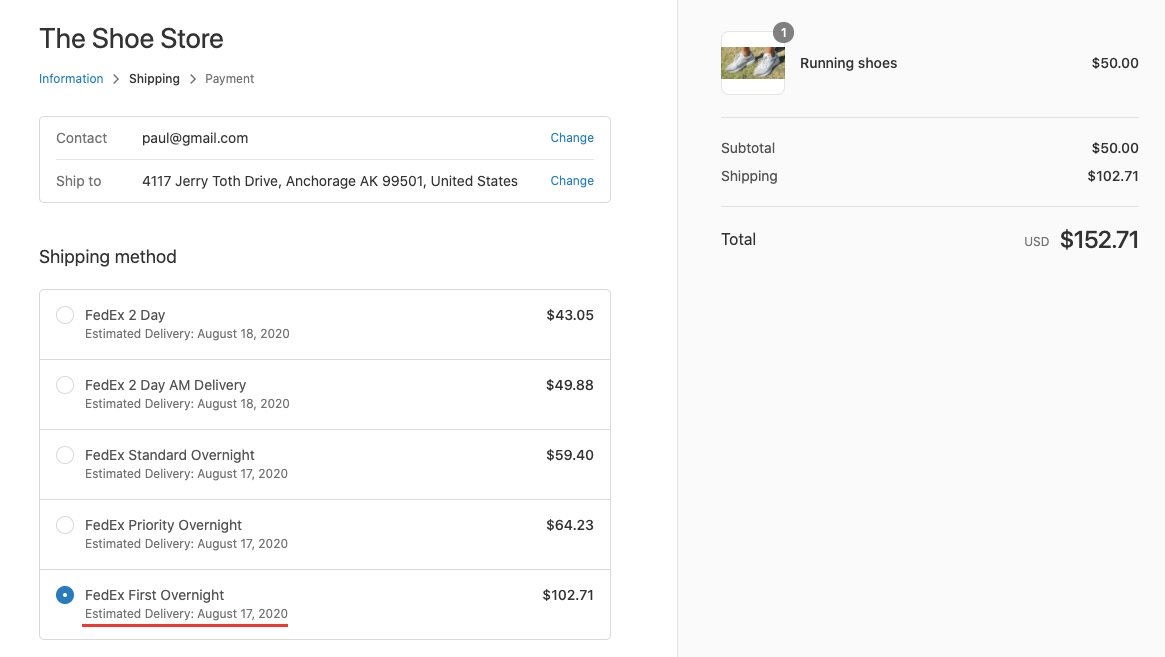Image resolution: width=1165 pixels, height=657 pixels.
Task: Click the $102.71 First Overnight price
Action: point(568,595)
